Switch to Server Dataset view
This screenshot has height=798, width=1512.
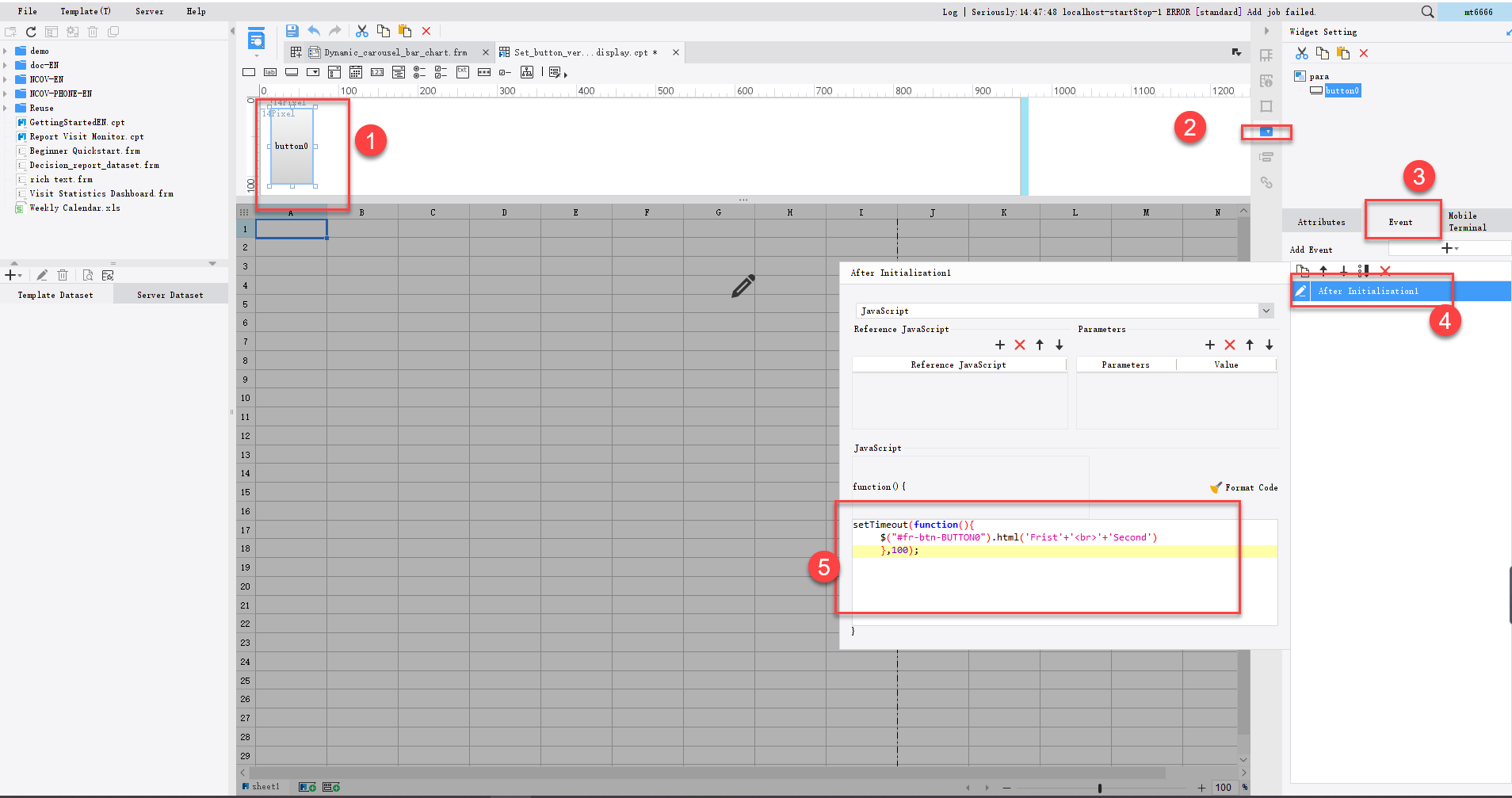[x=170, y=294]
